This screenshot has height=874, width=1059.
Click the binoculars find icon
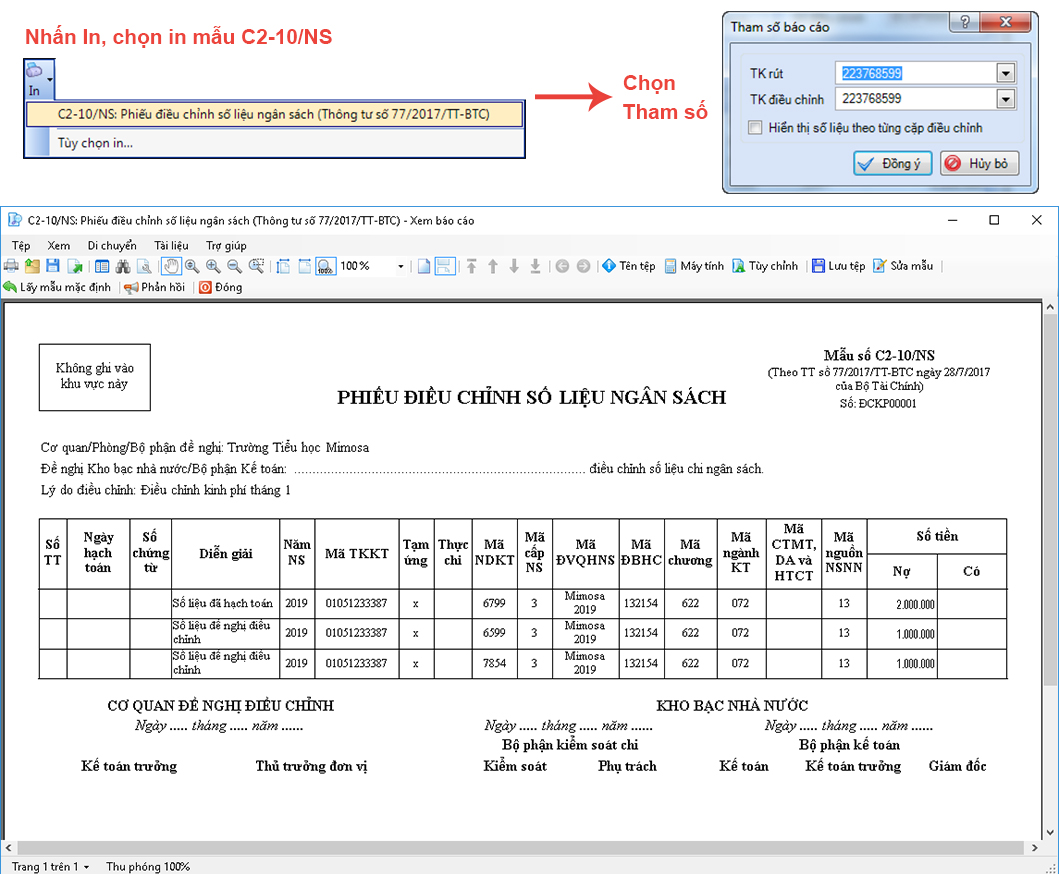pos(123,266)
